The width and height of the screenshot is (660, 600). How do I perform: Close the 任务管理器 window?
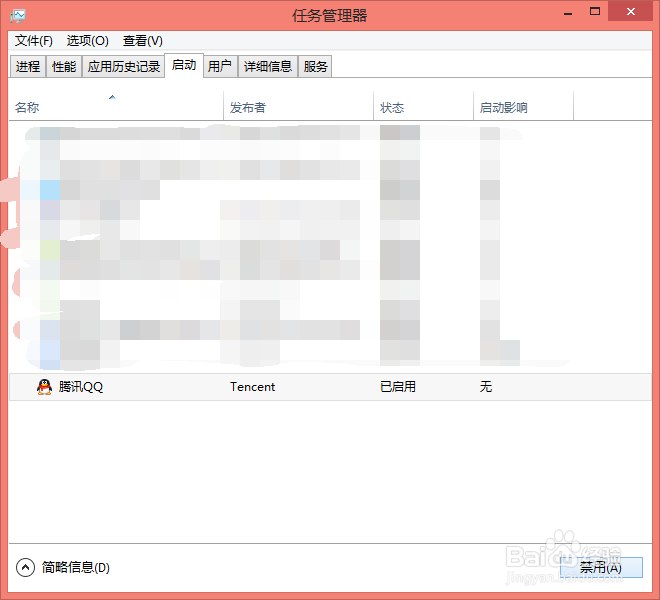[x=630, y=12]
